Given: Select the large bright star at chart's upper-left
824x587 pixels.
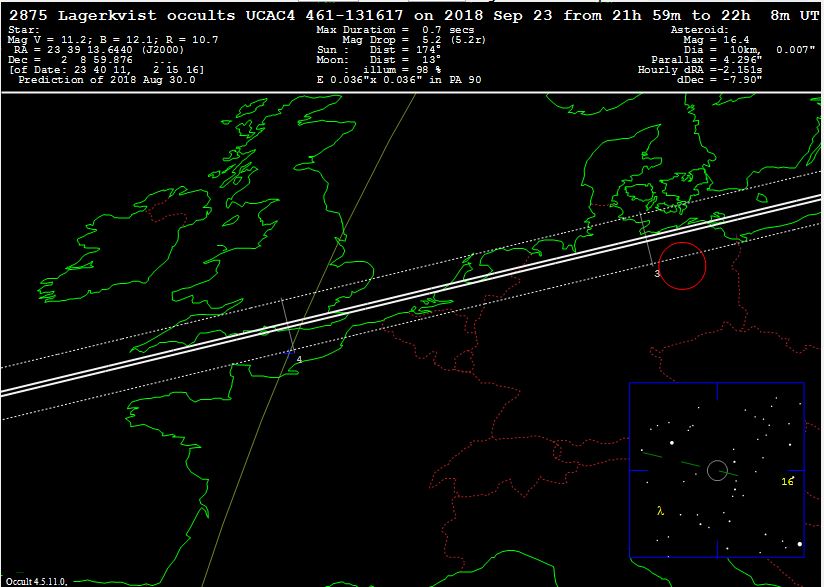Looking at the screenshot, I should click(672, 443).
